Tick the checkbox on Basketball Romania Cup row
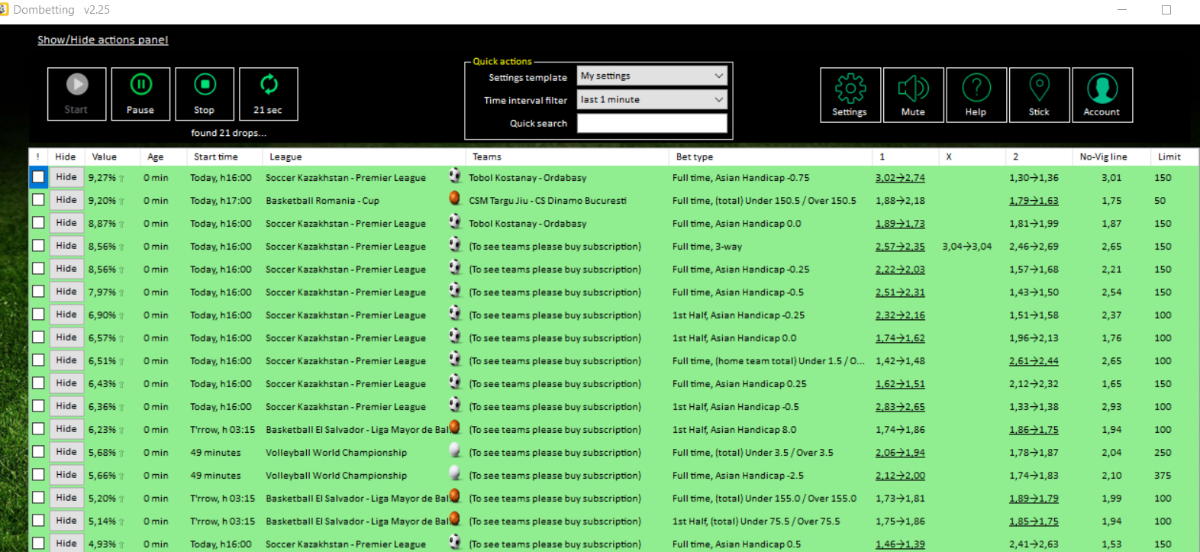1200x552 pixels. click(39, 200)
